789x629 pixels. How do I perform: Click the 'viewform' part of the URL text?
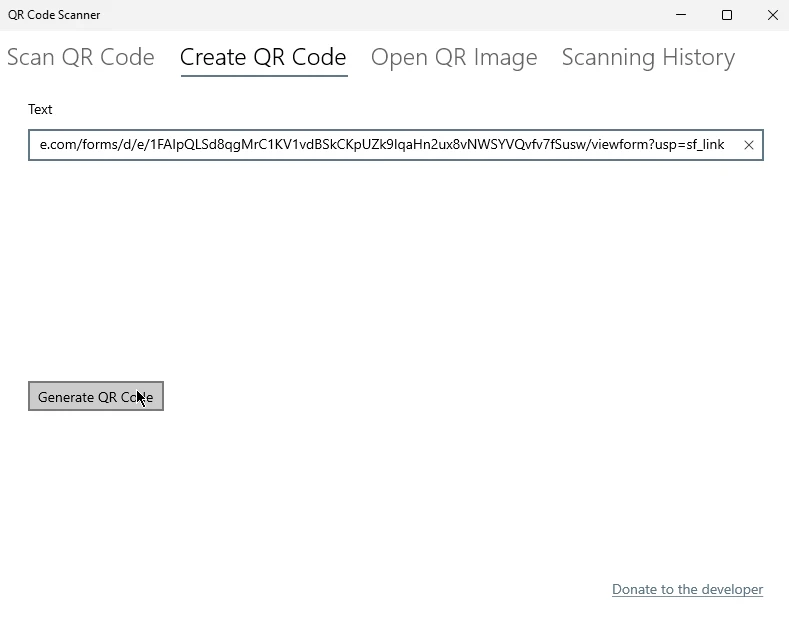coord(620,145)
